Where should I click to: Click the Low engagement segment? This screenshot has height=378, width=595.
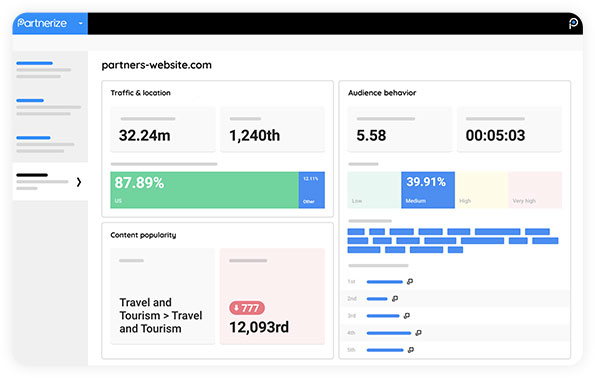[374, 190]
